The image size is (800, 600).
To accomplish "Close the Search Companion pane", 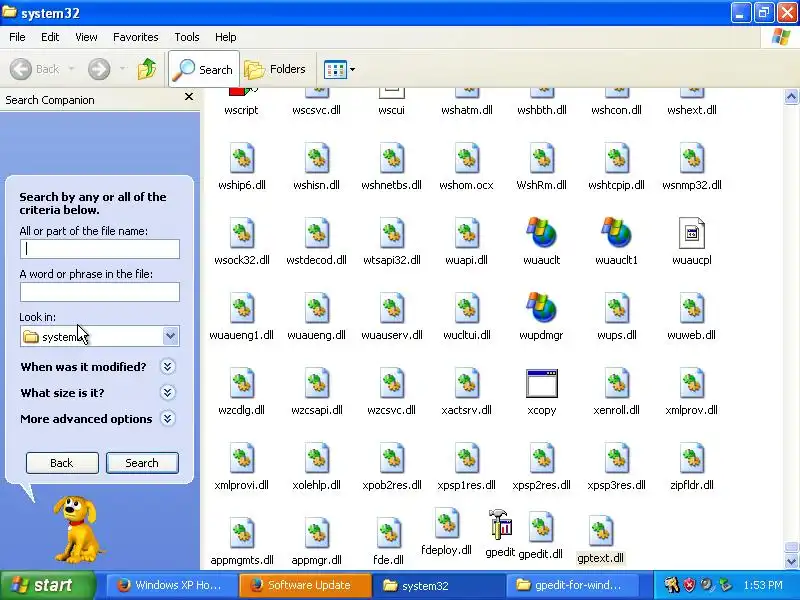I will pos(189,96).
